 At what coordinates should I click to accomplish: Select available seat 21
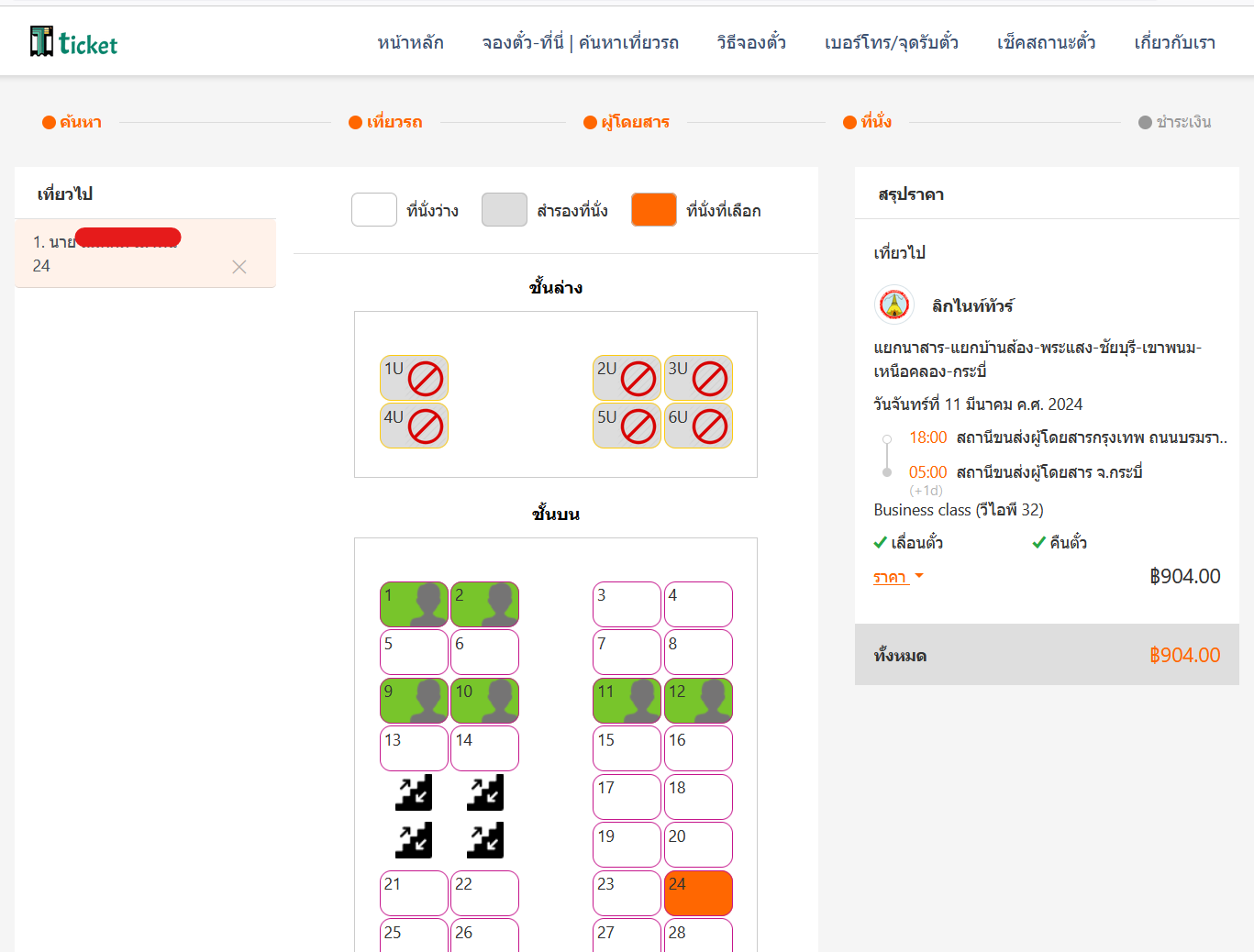(414, 893)
